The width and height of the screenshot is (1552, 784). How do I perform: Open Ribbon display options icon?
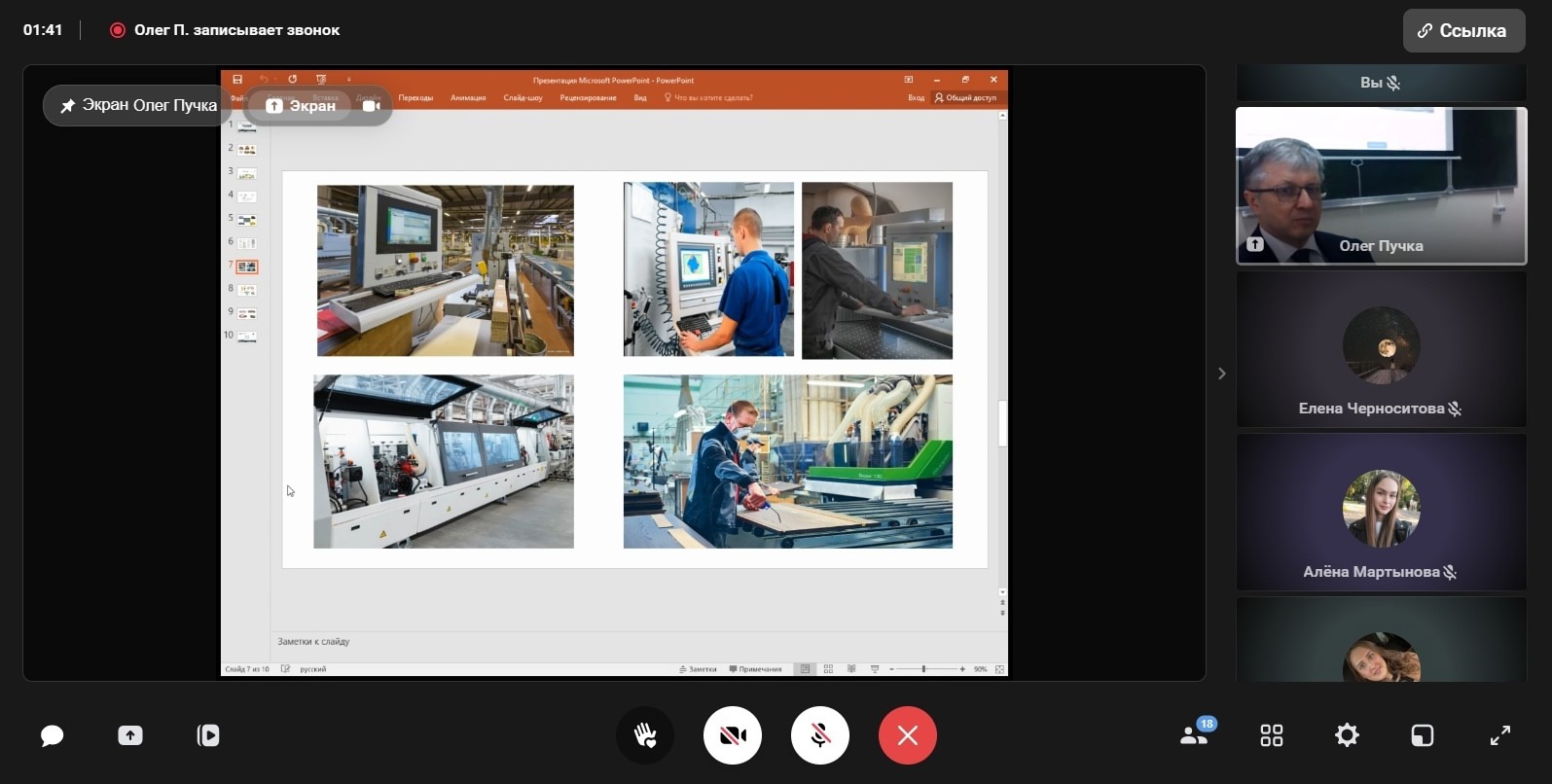(x=908, y=80)
